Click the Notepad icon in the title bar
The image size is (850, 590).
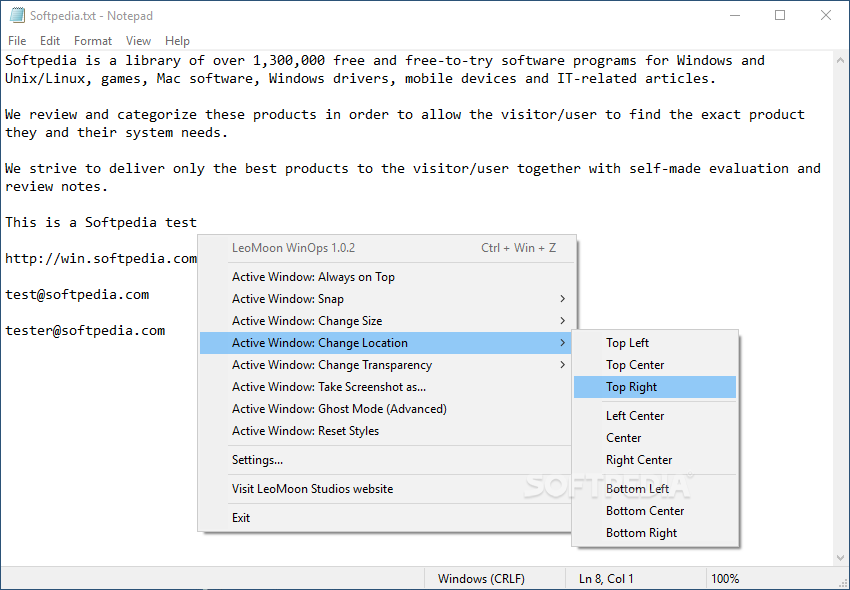17,15
